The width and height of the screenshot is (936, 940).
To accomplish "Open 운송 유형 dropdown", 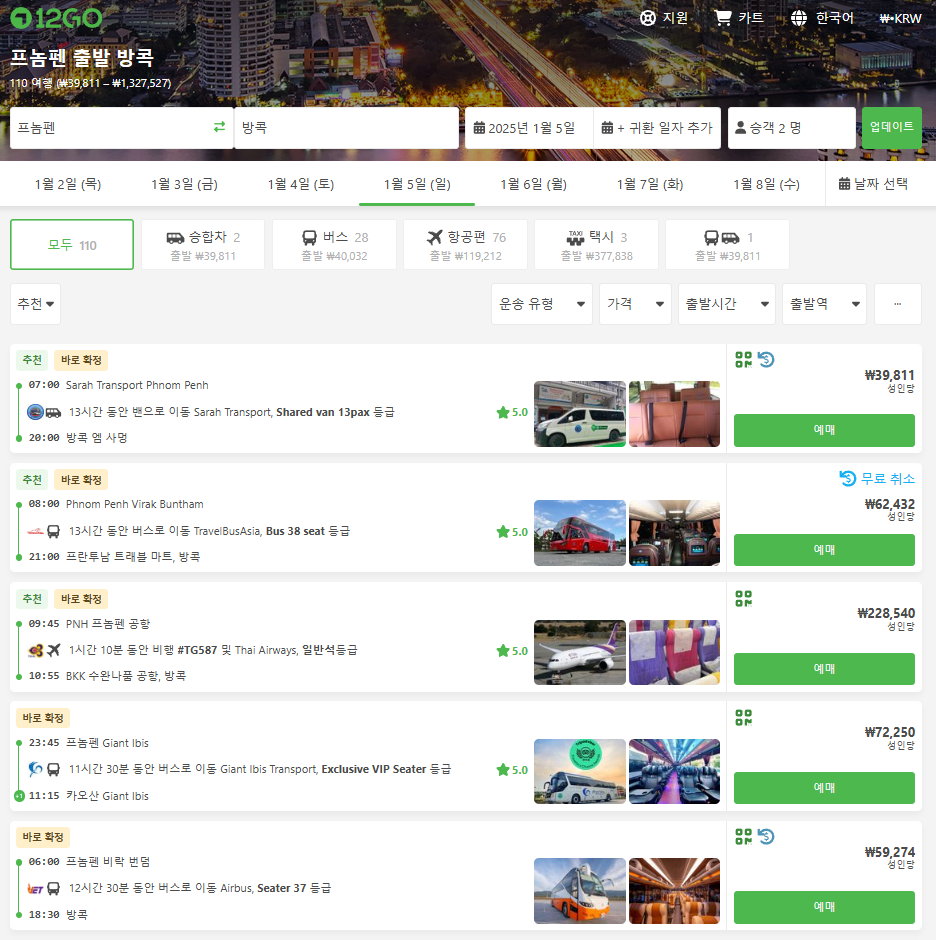I will [541, 304].
